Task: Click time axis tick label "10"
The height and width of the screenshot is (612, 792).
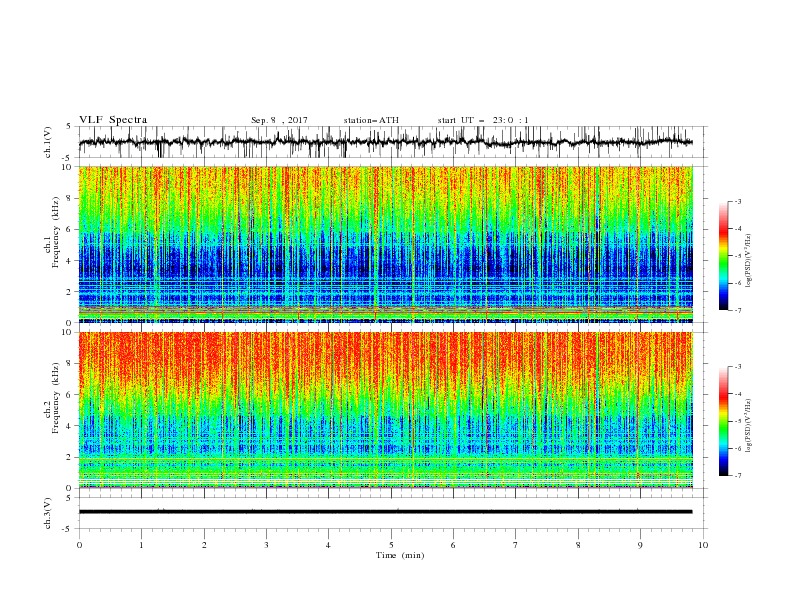Action: [703, 545]
